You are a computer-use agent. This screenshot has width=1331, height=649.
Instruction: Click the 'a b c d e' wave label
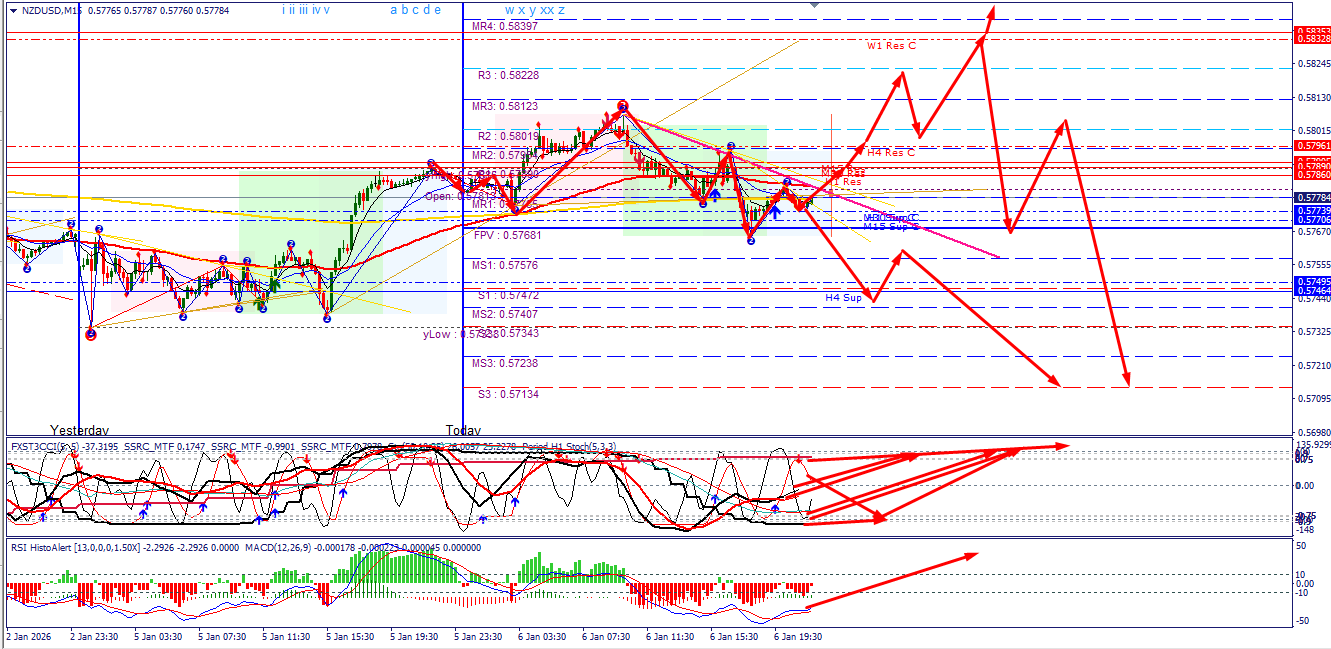point(416,10)
